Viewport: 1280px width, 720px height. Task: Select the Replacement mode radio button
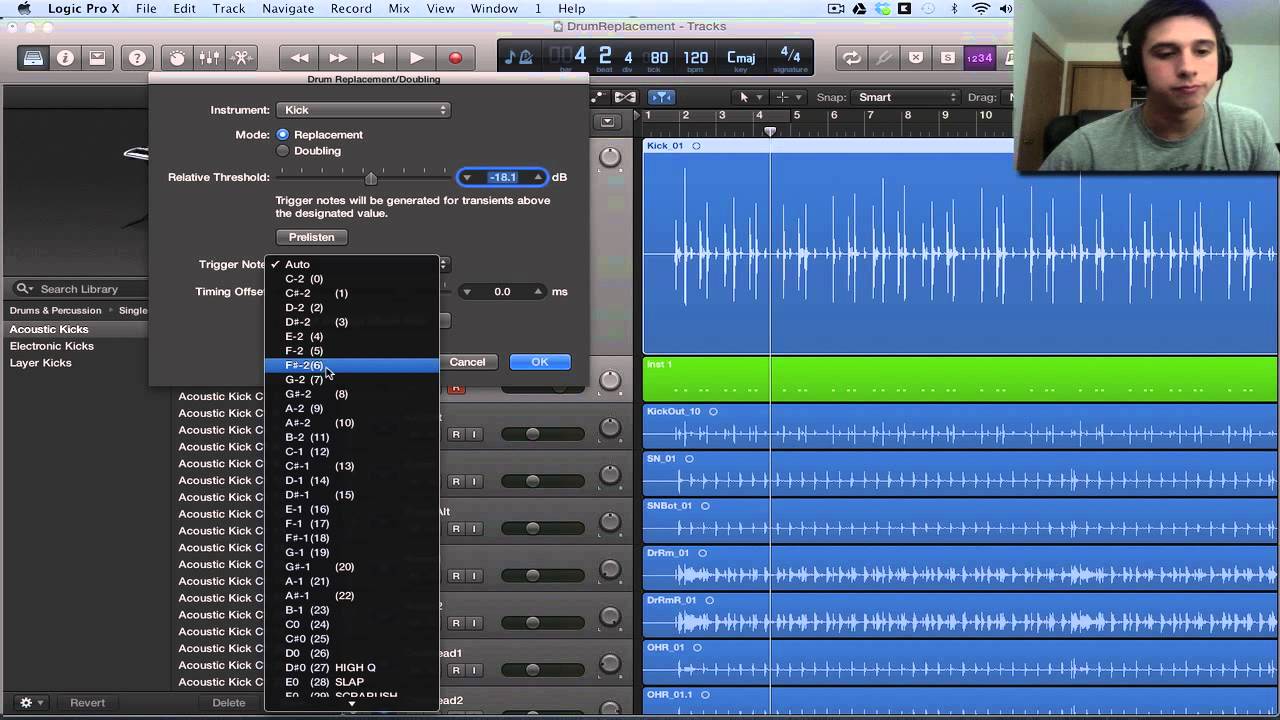(283, 134)
